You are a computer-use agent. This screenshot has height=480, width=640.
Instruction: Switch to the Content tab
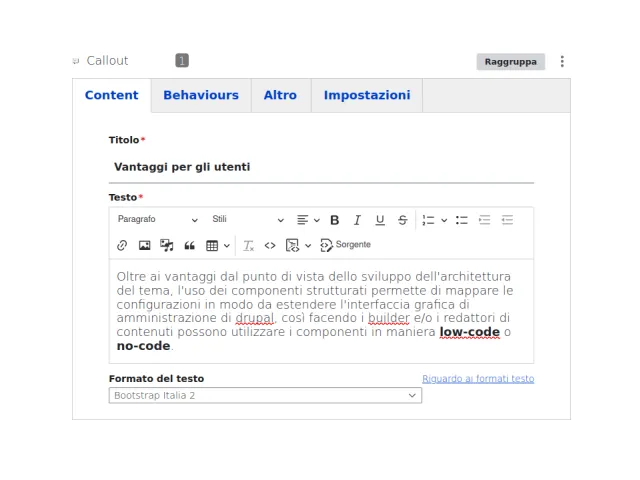pyautogui.click(x=111, y=95)
